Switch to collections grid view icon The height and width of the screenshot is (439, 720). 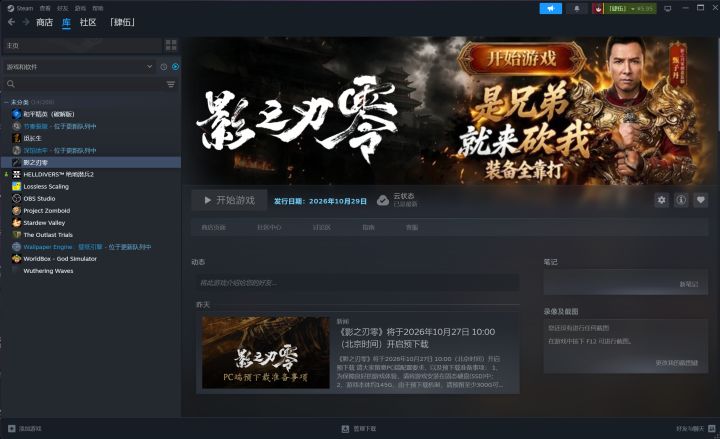171,45
